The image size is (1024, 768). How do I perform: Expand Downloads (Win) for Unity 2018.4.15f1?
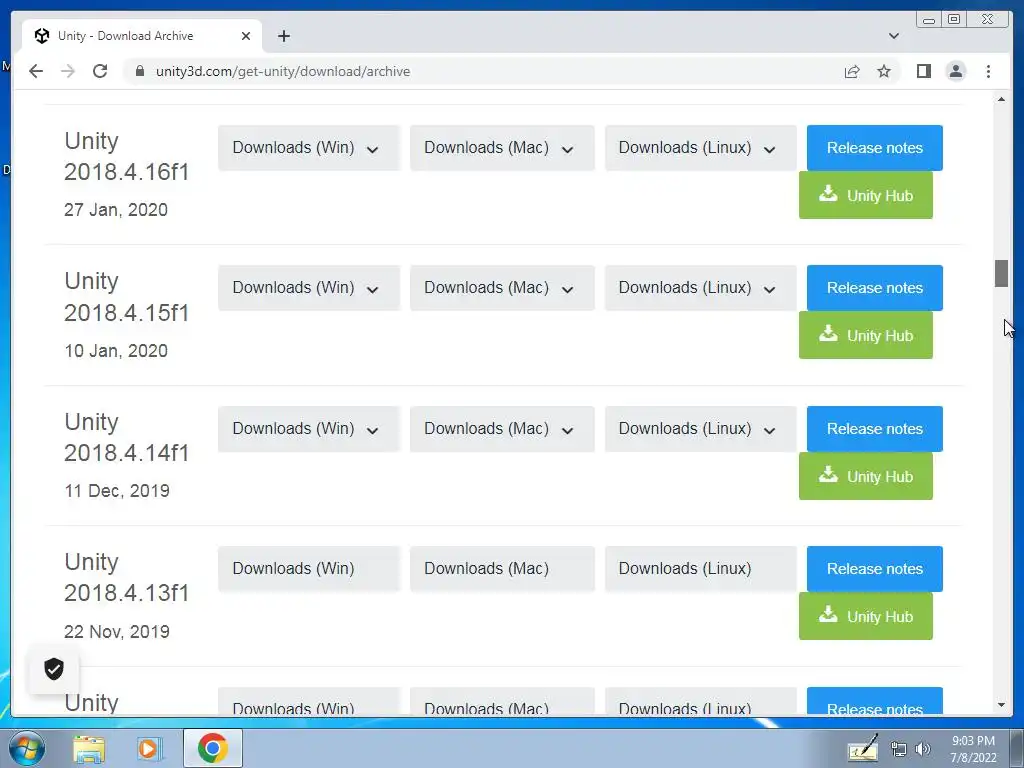click(308, 288)
